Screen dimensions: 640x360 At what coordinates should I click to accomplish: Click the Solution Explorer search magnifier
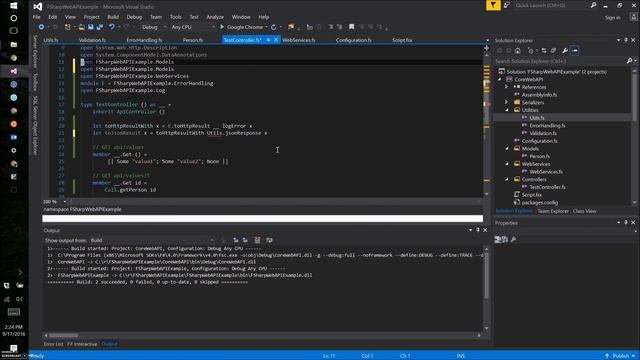coord(629,61)
